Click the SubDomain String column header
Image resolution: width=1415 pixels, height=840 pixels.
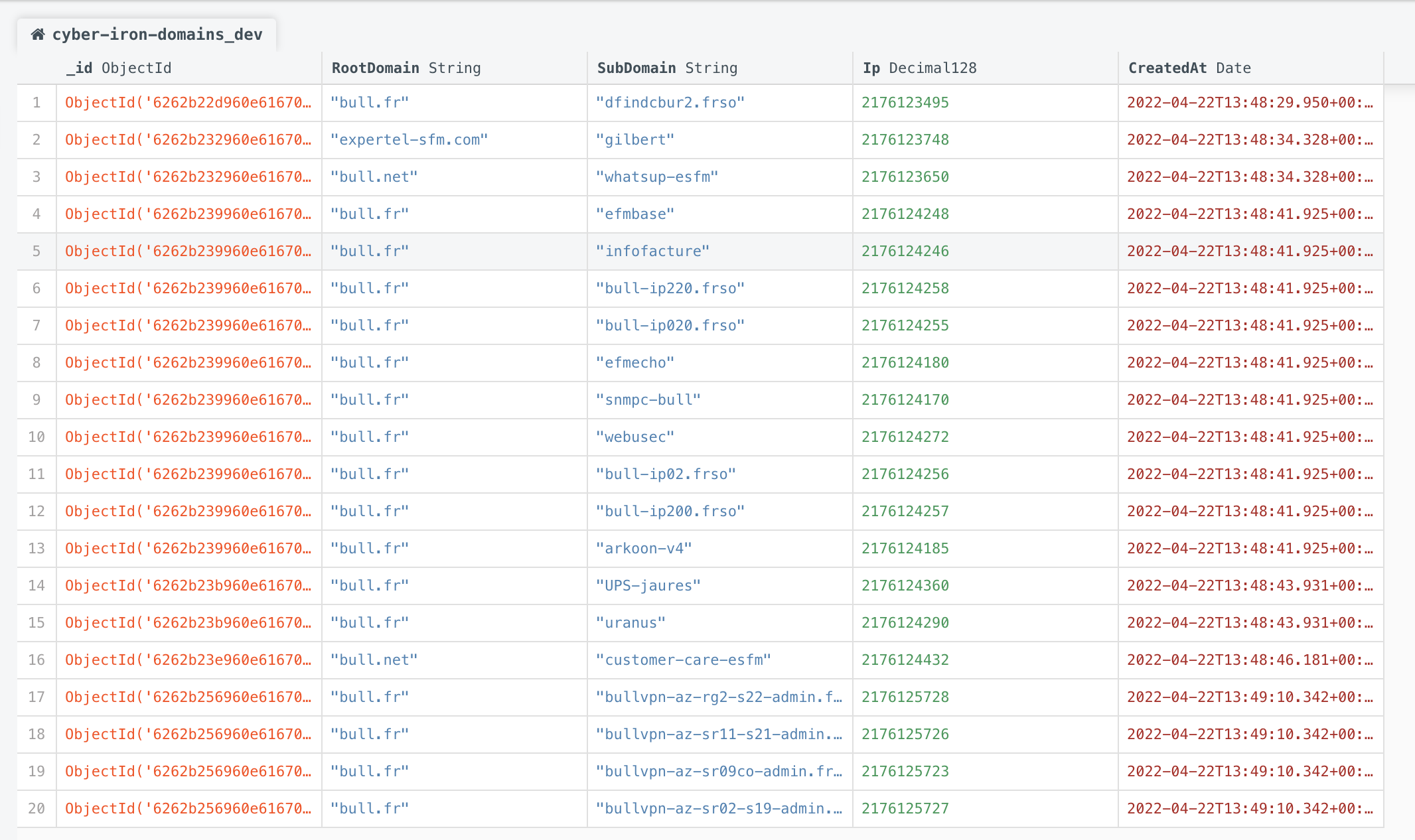point(666,68)
